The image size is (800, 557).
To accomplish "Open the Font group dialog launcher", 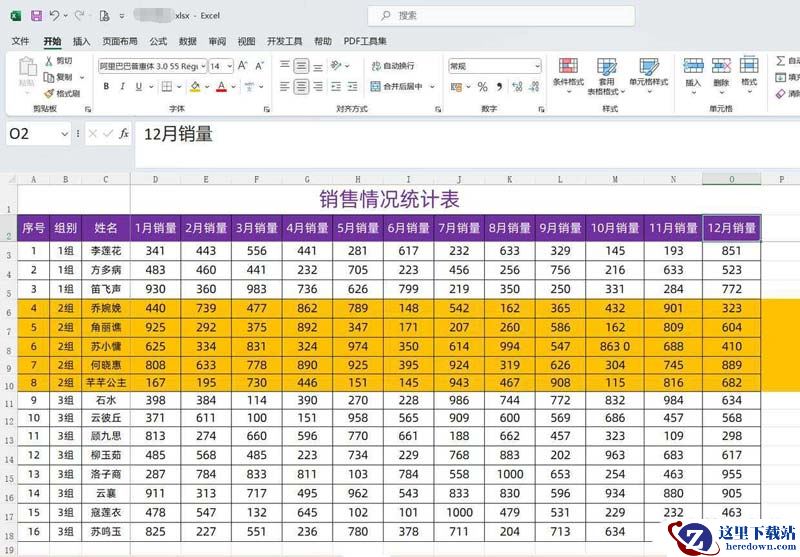I will coord(266,109).
